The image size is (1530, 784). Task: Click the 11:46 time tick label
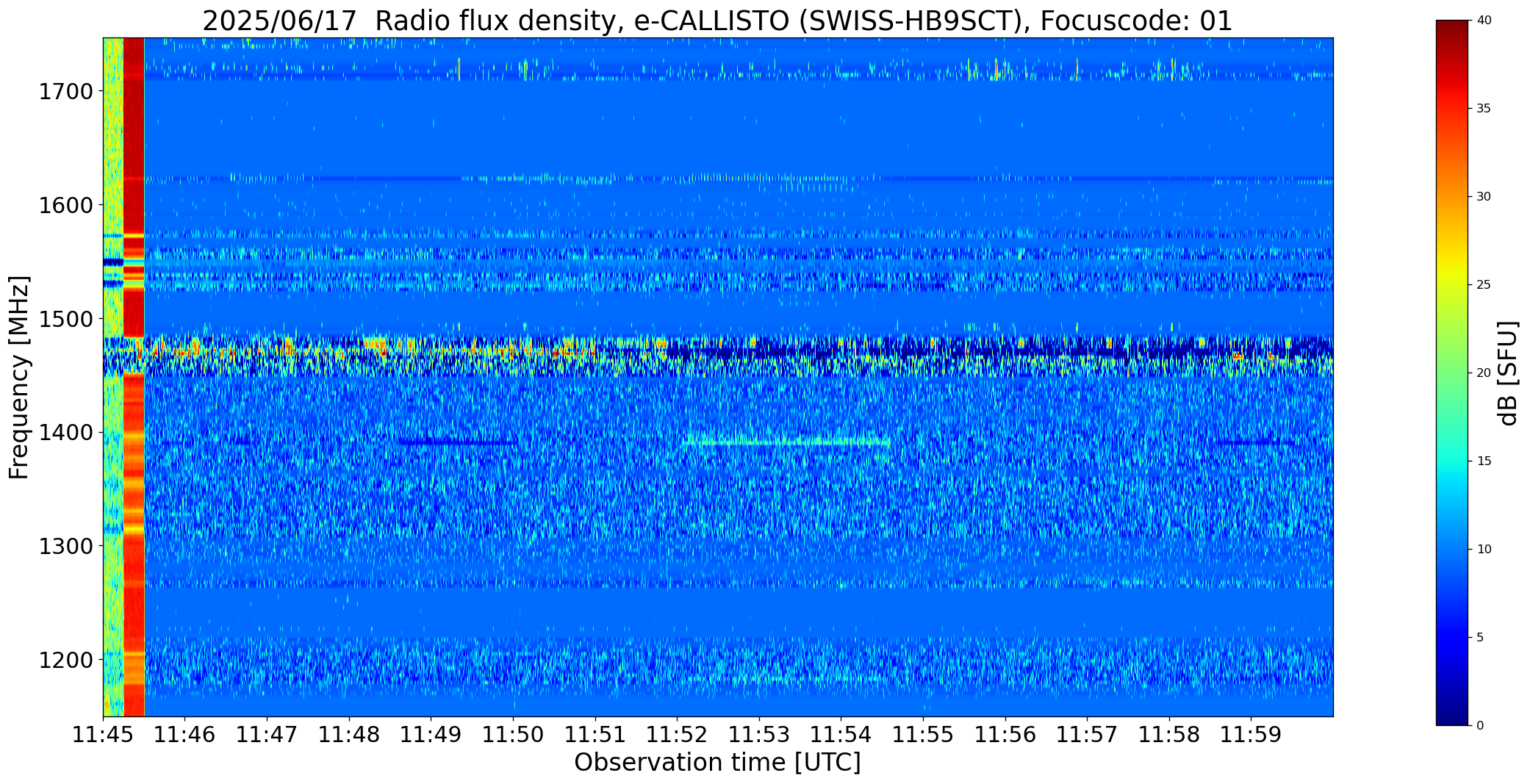click(x=185, y=735)
